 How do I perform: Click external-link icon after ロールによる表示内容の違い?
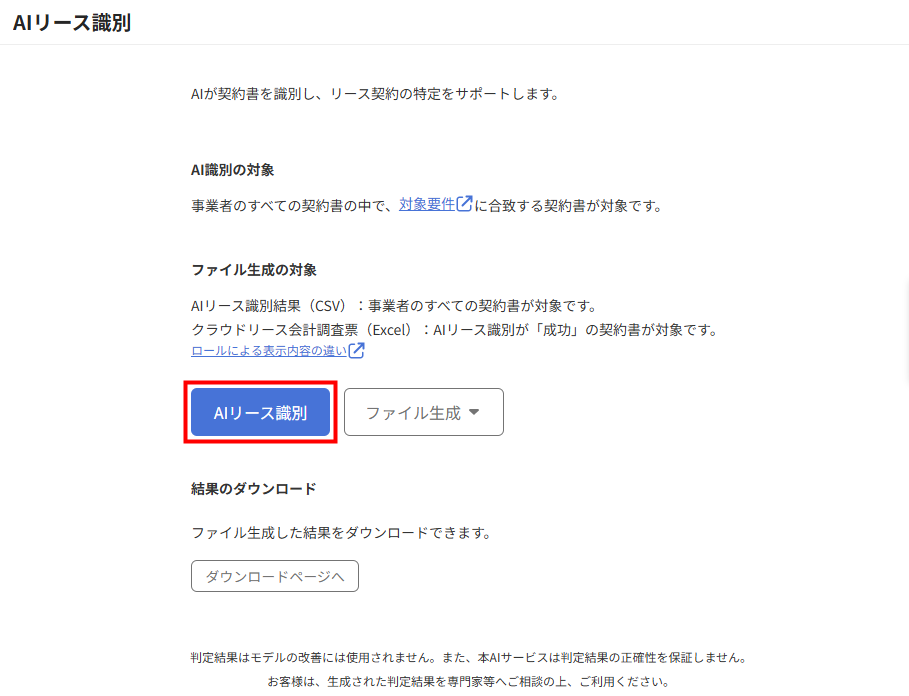[356, 350]
